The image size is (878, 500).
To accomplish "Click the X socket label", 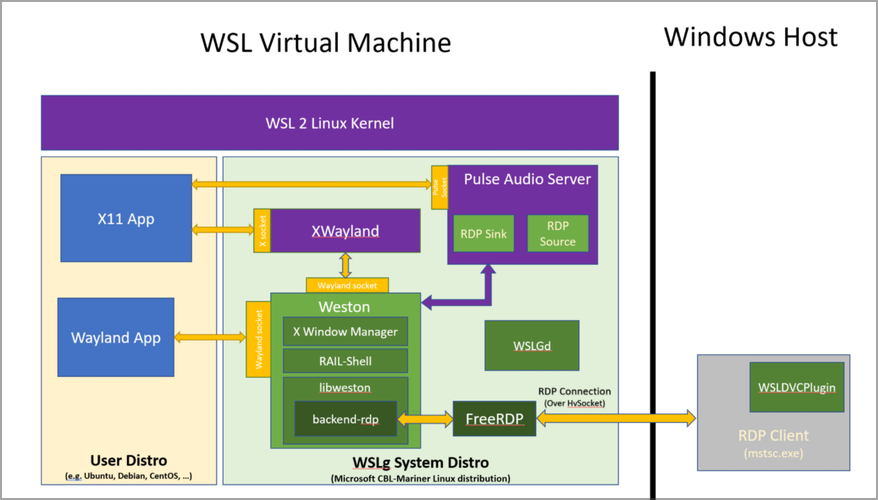I will [x=262, y=231].
